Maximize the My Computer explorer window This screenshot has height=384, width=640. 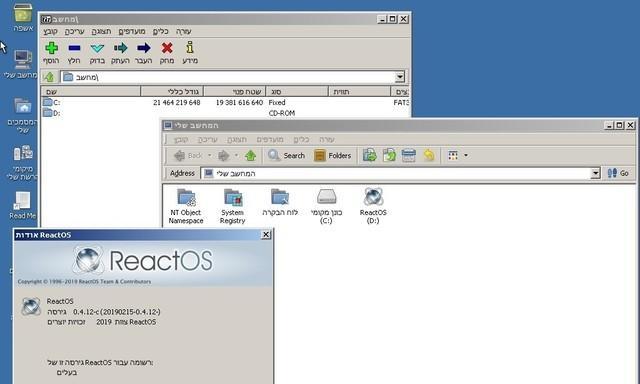tap(620, 125)
